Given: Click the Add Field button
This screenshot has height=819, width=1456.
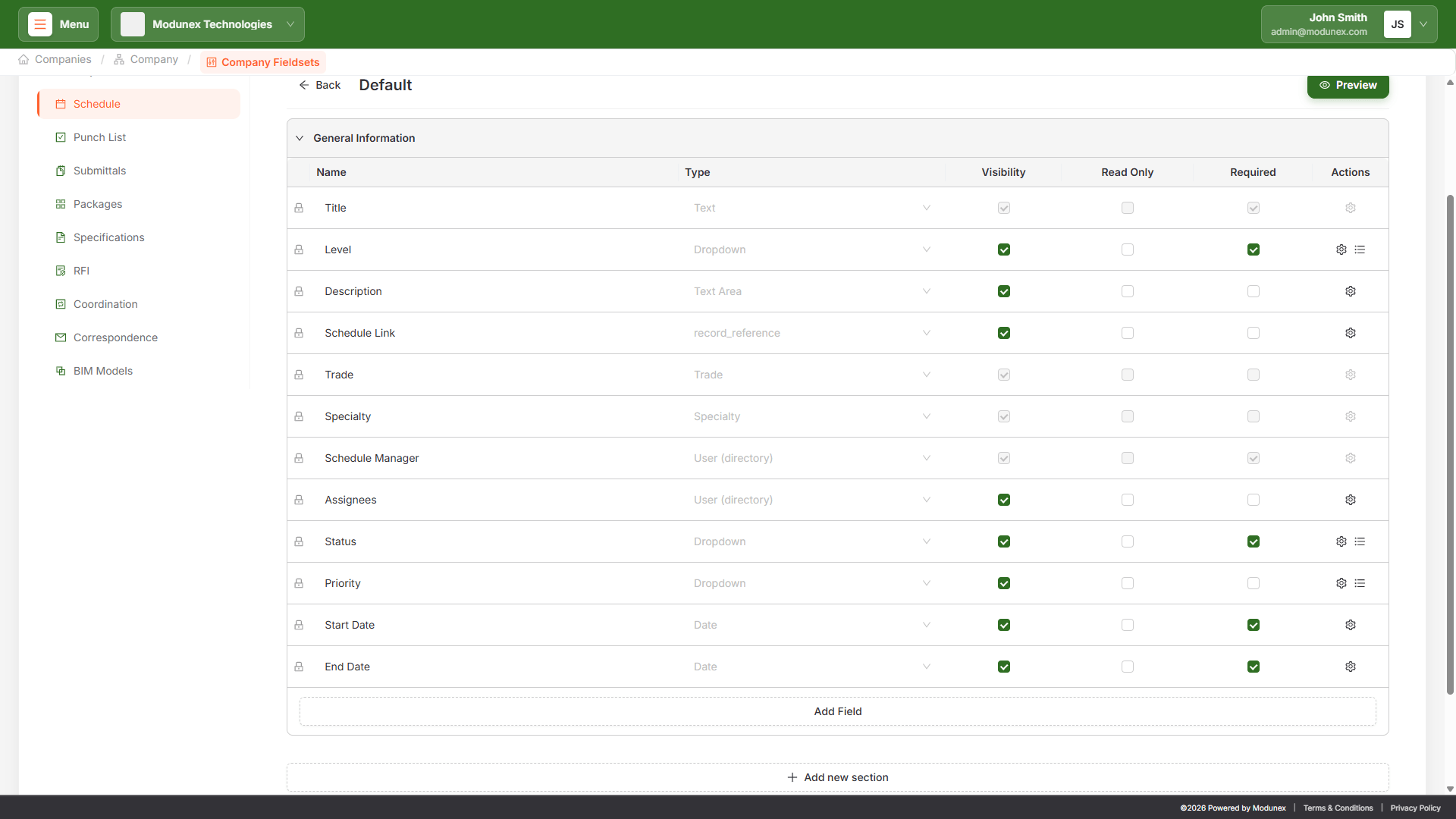Looking at the screenshot, I should tap(837, 711).
